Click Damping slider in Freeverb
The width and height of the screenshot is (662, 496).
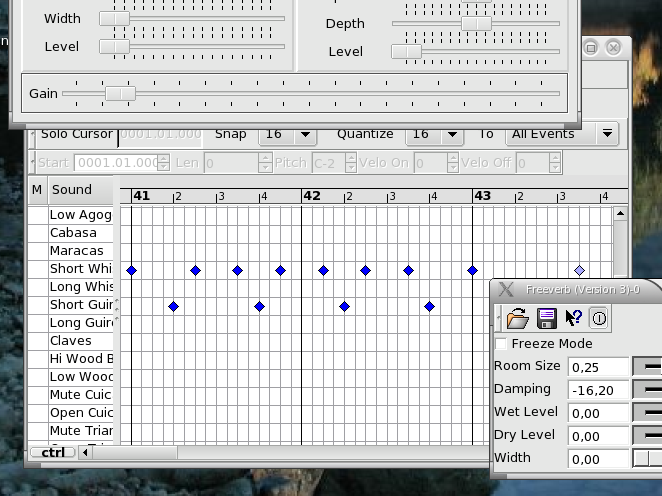point(647,390)
